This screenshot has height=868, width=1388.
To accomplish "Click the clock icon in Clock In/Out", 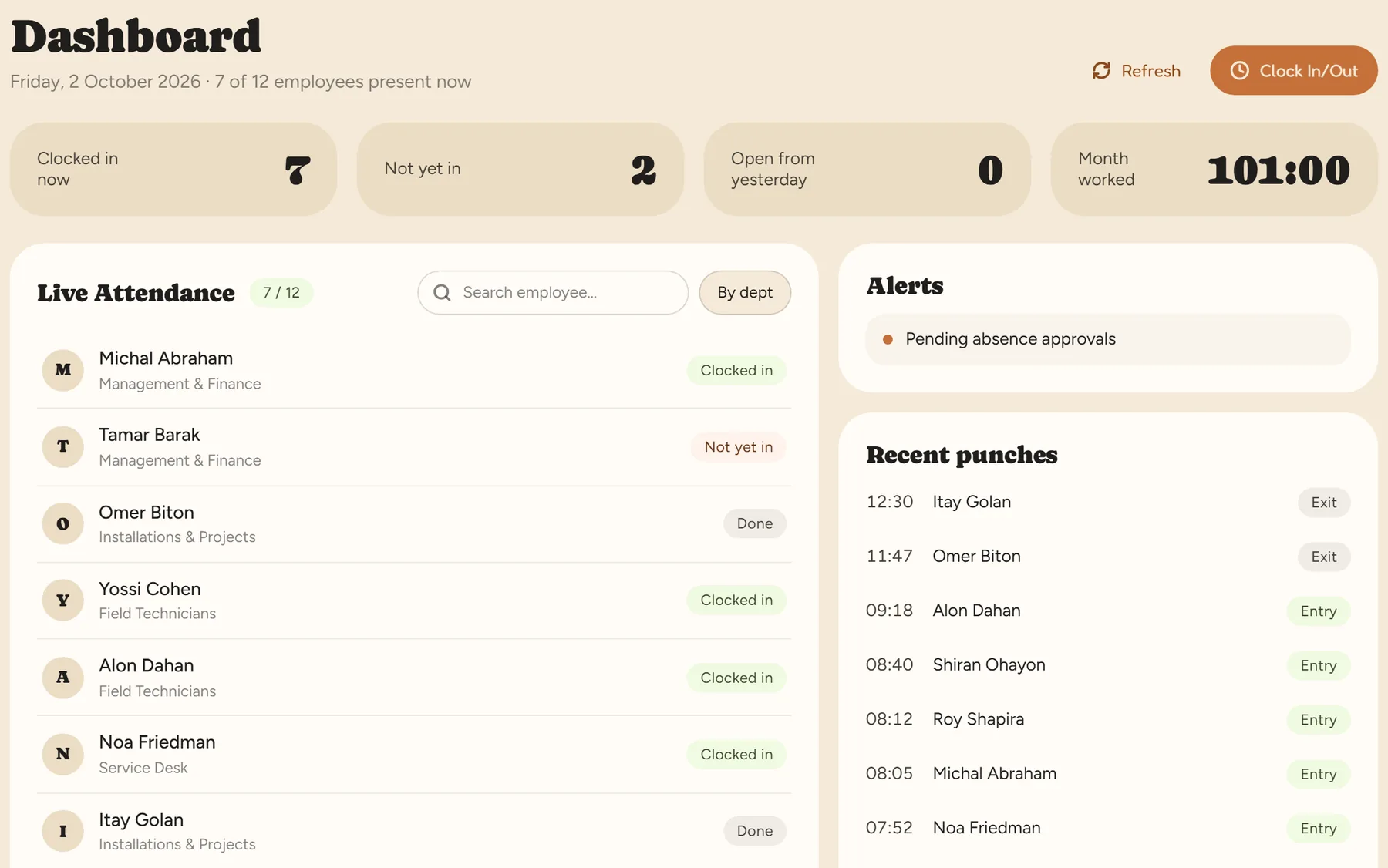I will tap(1239, 71).
